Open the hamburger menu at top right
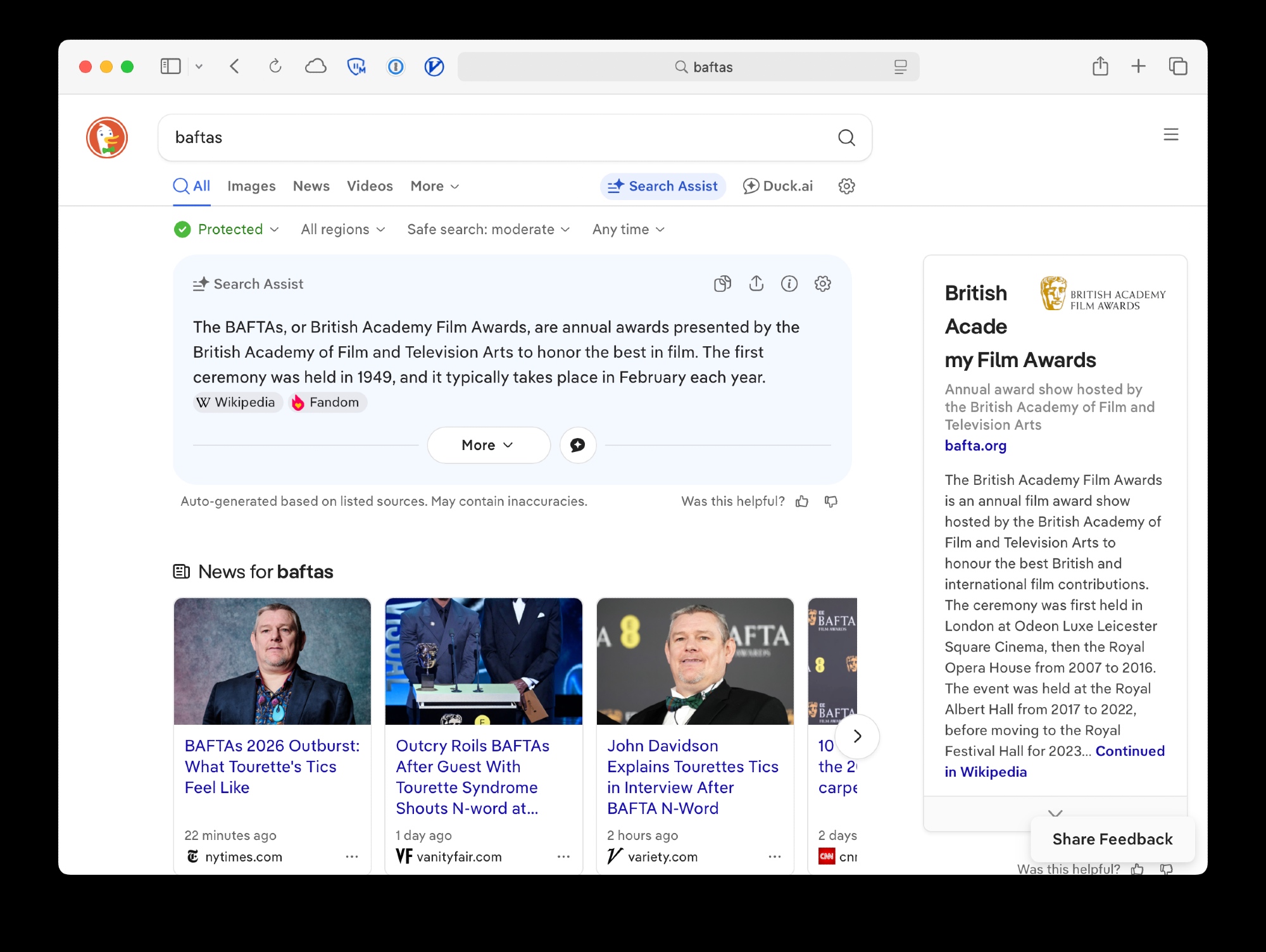 1170,134
